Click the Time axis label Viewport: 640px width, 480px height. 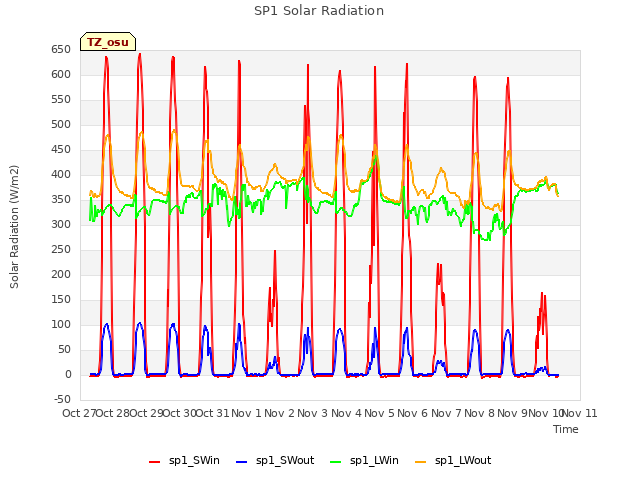pos(566,429)
